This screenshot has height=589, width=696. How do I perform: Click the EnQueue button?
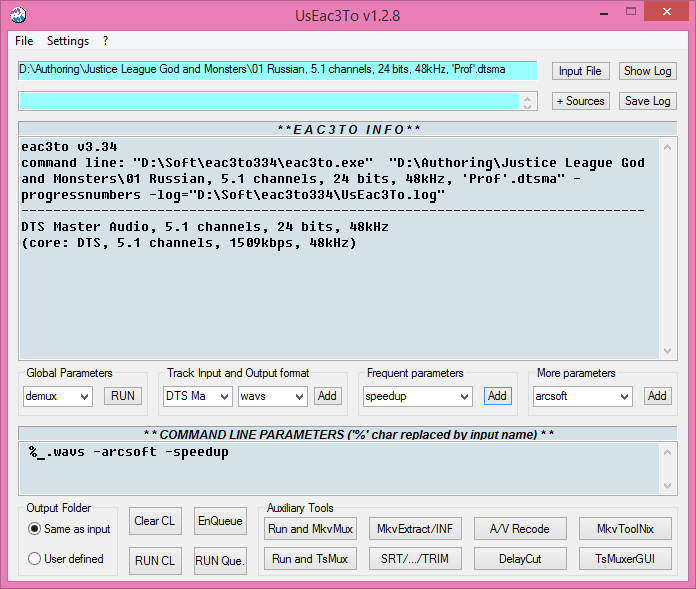220,521
